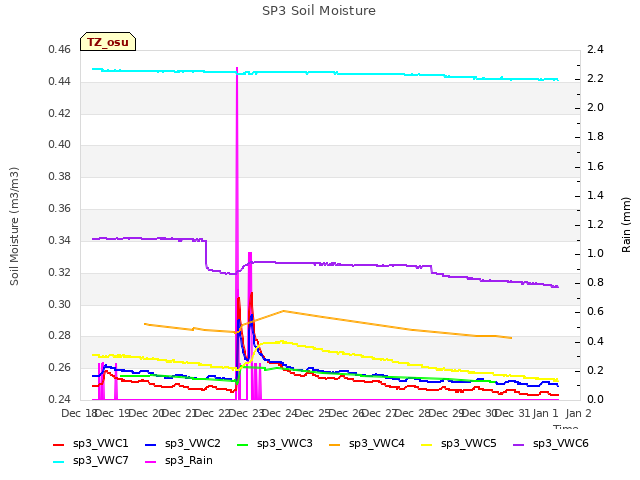
Task: Click the sp3_VWC5 yellow legend swatch
Action: pyautogui.click(x=427, y=444)
